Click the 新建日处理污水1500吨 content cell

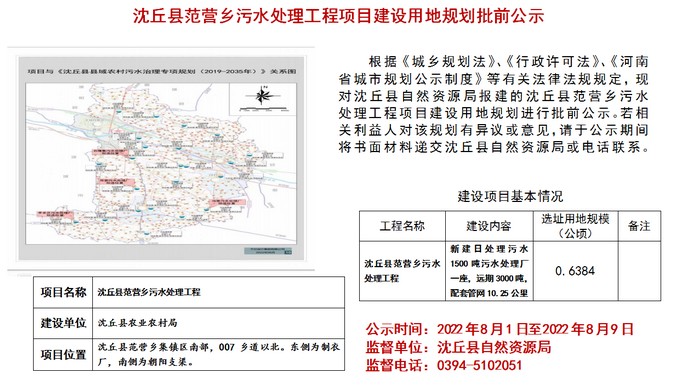pos(489,271)
